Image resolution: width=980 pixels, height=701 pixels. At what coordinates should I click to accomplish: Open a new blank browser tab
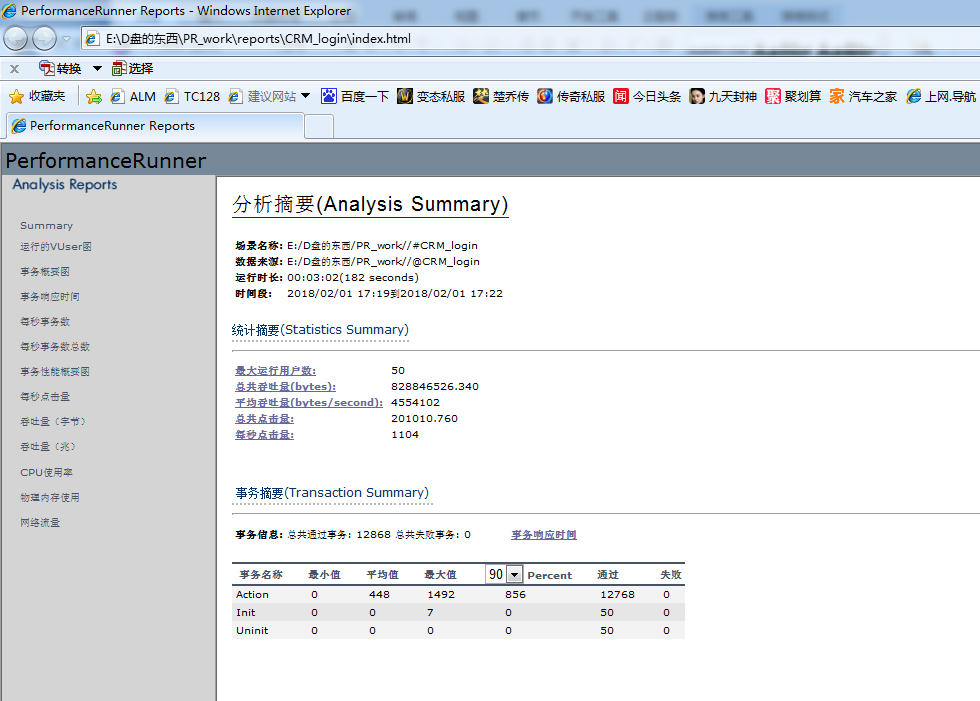[318, 126]
